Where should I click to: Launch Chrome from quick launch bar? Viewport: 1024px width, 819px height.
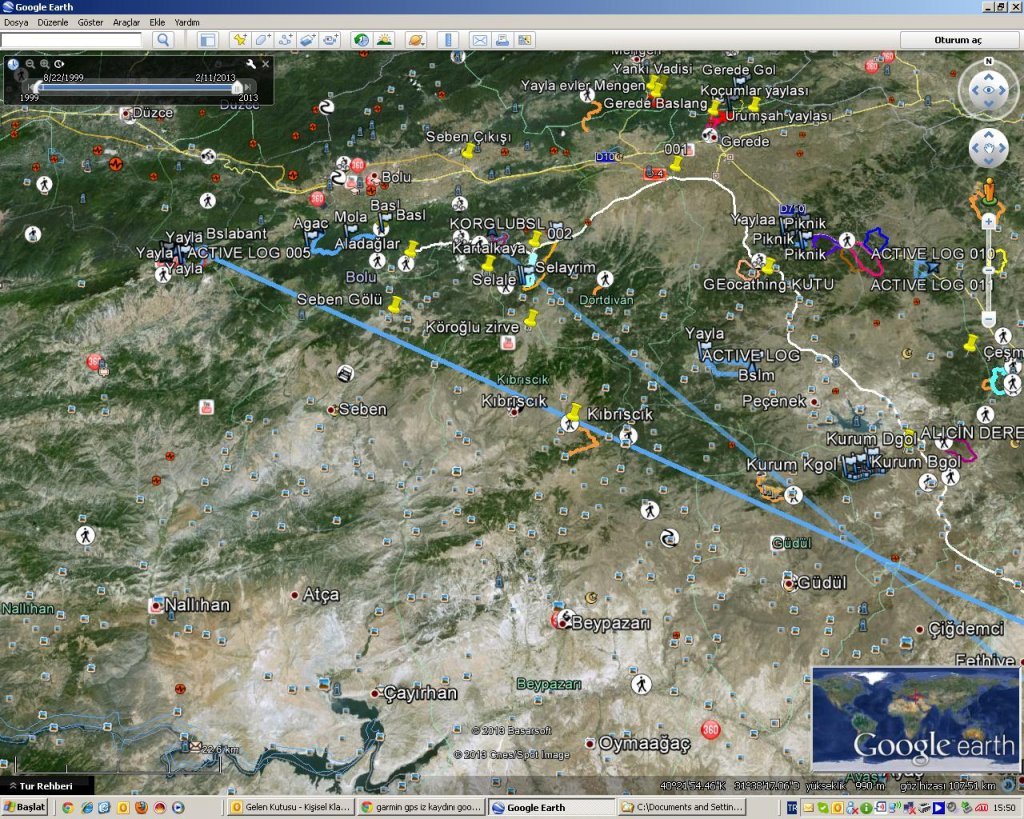67,808
